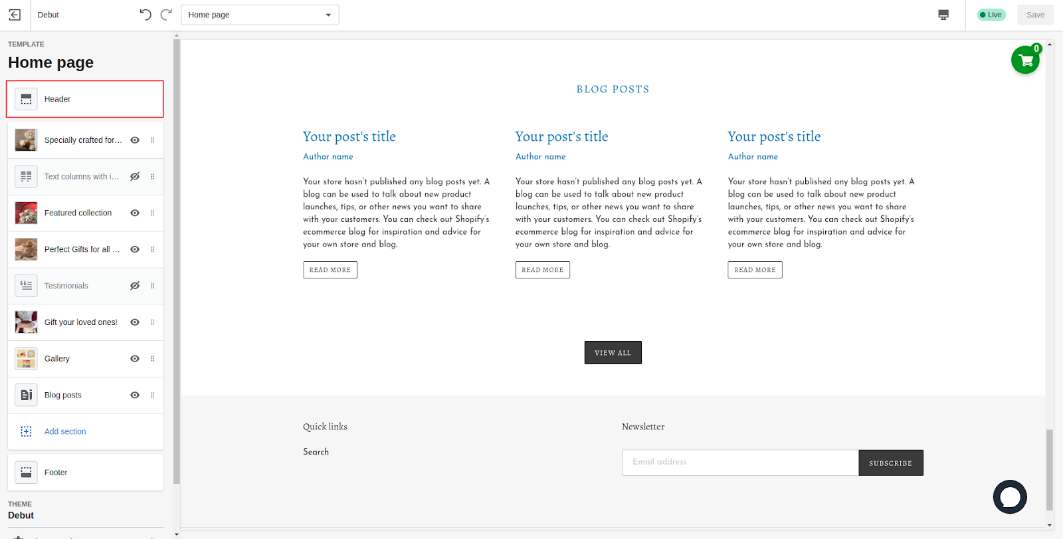Open the round chat widget icon
Image resolution: width=1063 pixels, height=539 pixels.
(x=1009, y=497)
